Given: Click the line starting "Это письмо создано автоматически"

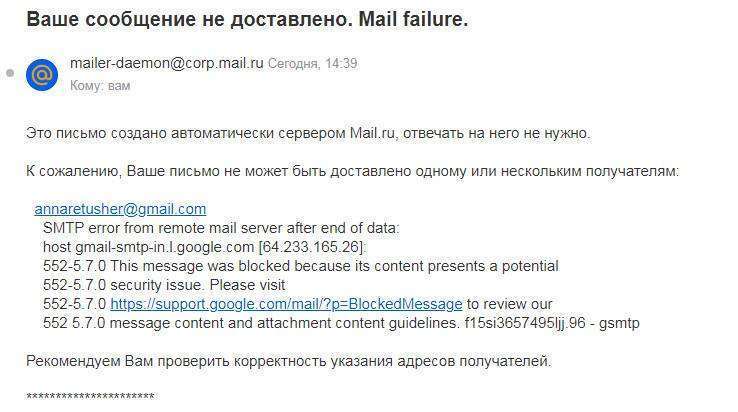Looking at the screenshot, I should (x=308, y=133).
